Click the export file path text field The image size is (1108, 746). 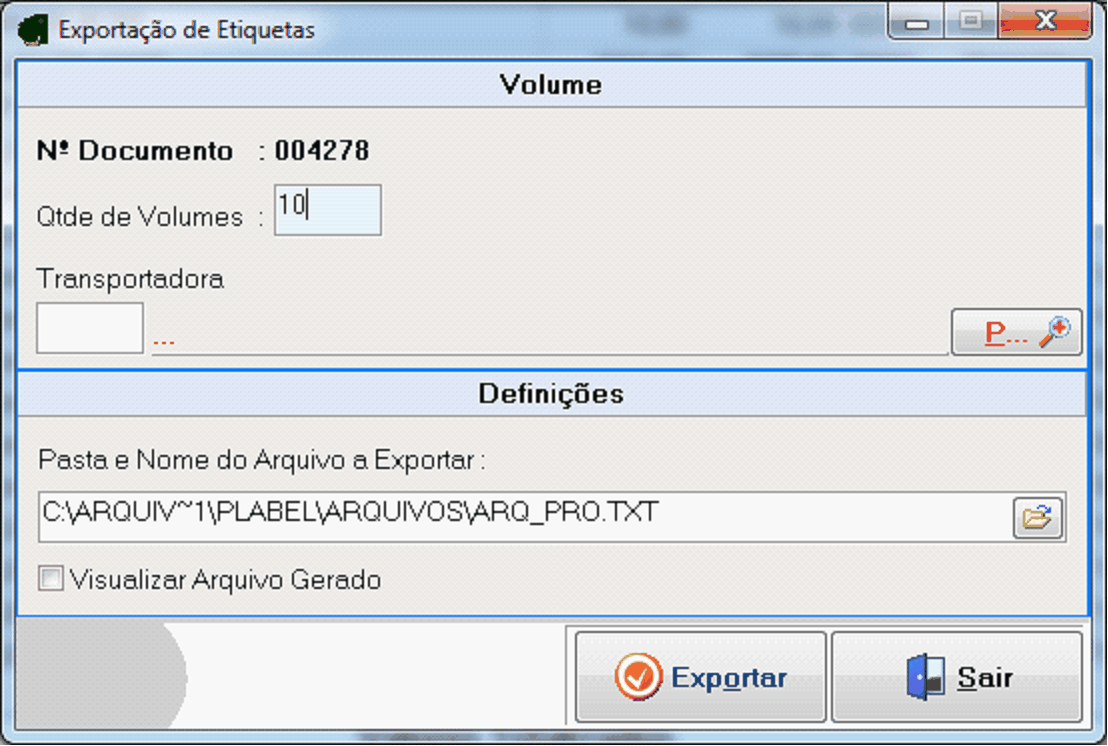pos(524,517)
